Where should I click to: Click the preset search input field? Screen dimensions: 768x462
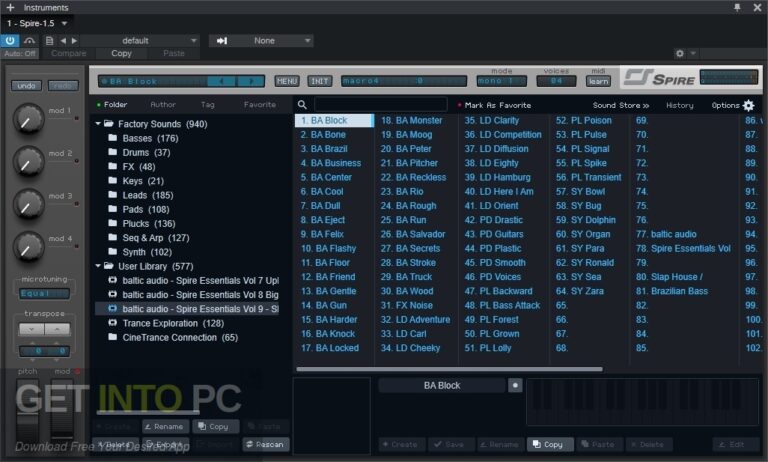click(380, 104)
